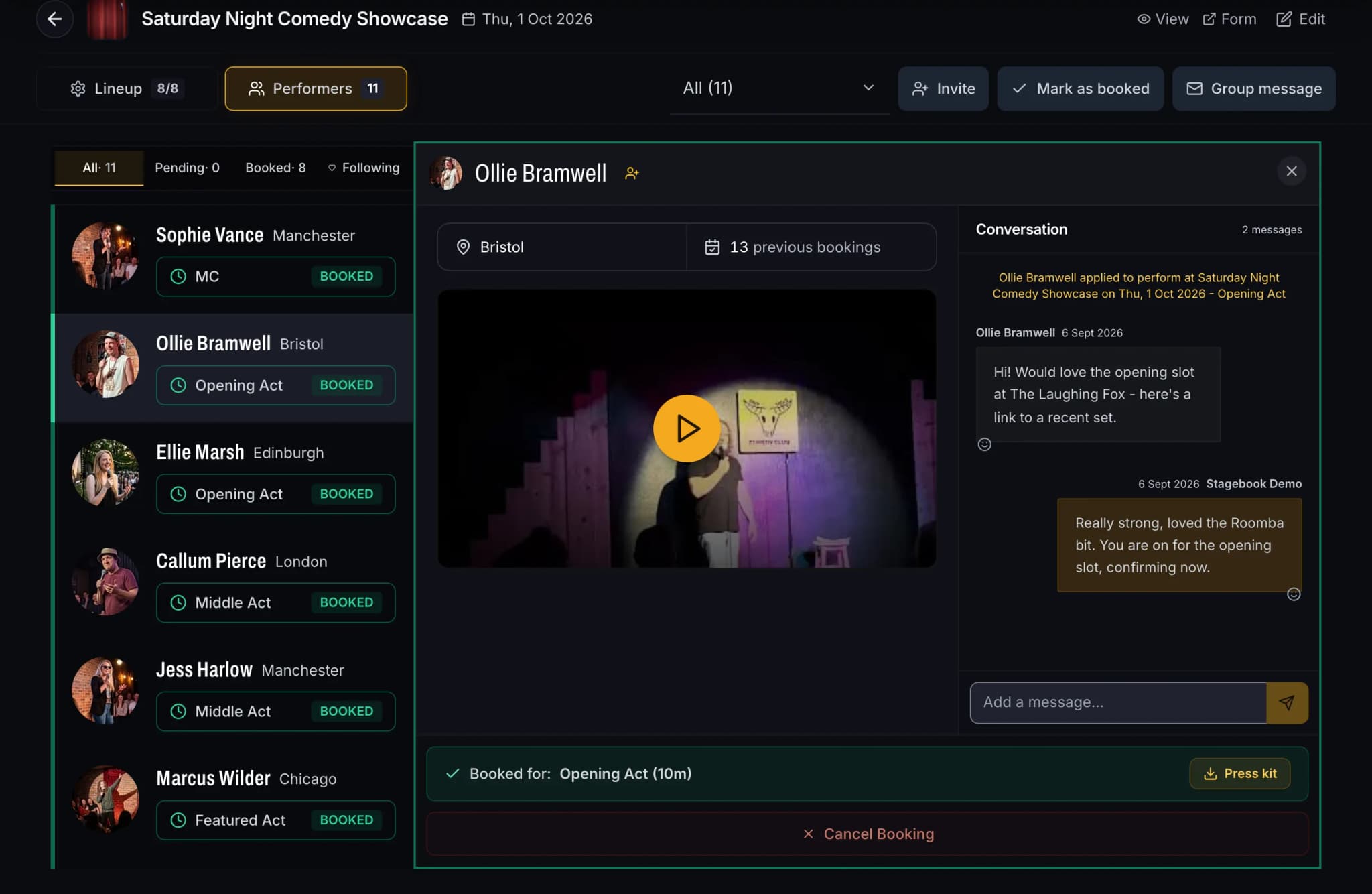The height and width of the screenshot is (894, 1372).
Task: Click Mark as booked button
Action: (x=1081, y=88)
